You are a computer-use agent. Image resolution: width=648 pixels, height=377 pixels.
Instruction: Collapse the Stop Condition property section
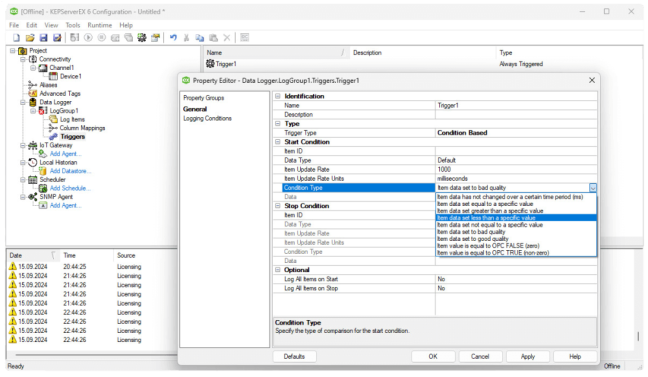278,206
